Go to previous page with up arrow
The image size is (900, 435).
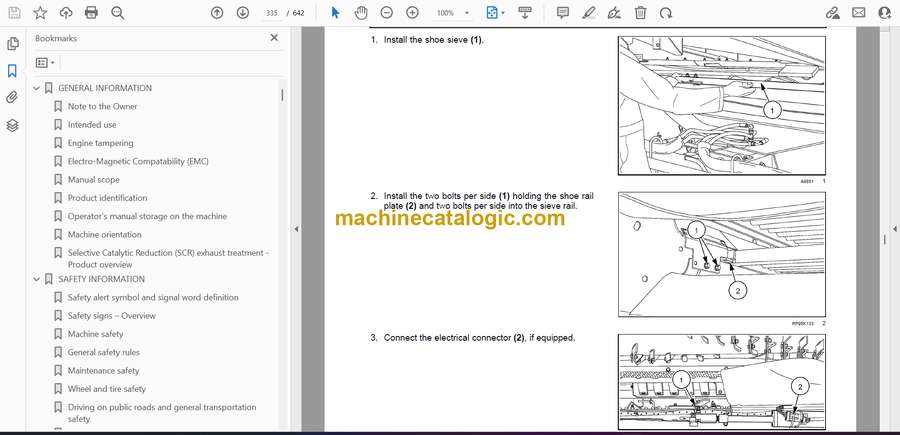click(x=217, y=13)
